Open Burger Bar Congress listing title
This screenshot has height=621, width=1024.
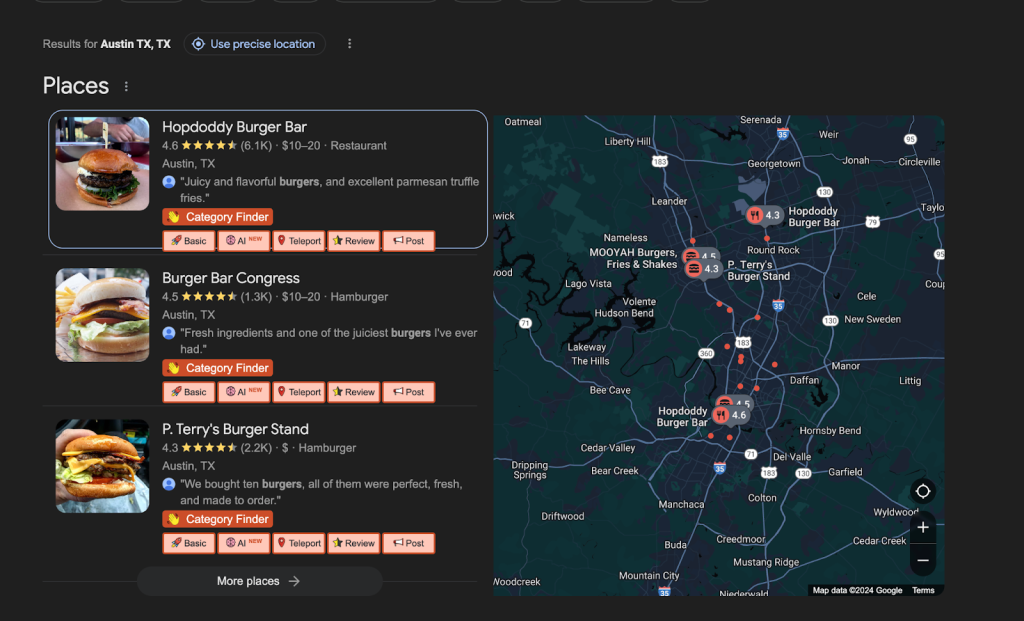231,278
